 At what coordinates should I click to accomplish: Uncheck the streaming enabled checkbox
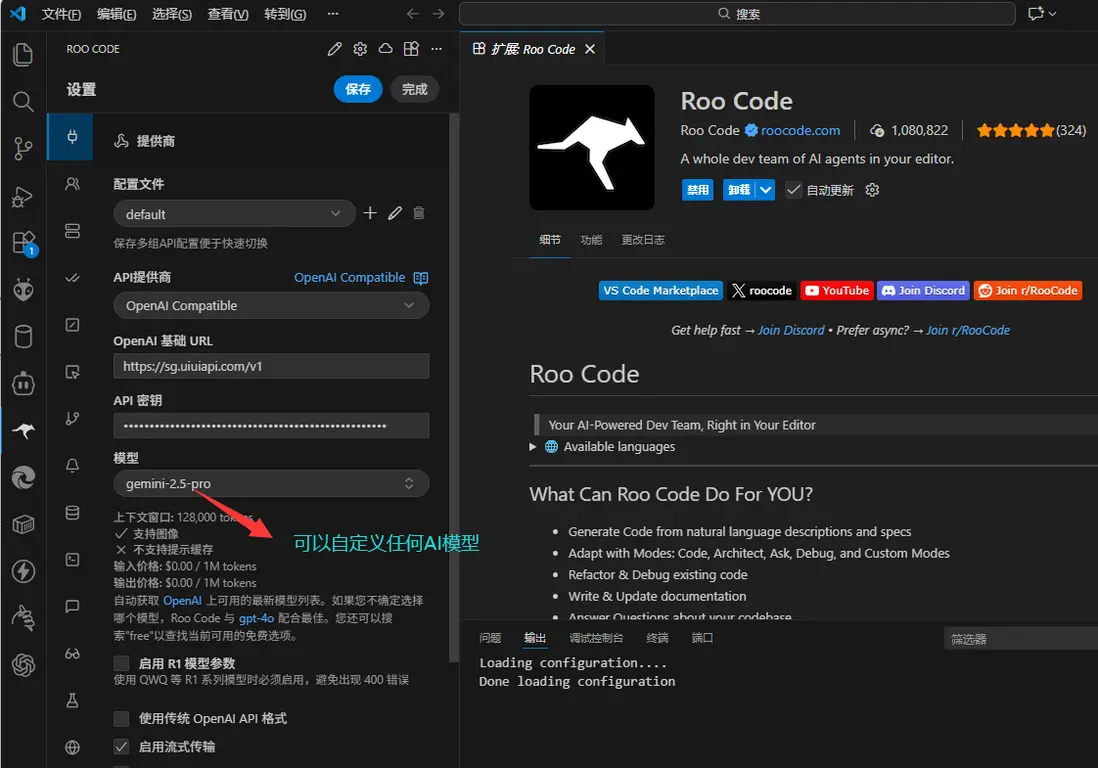pos(121,747)
